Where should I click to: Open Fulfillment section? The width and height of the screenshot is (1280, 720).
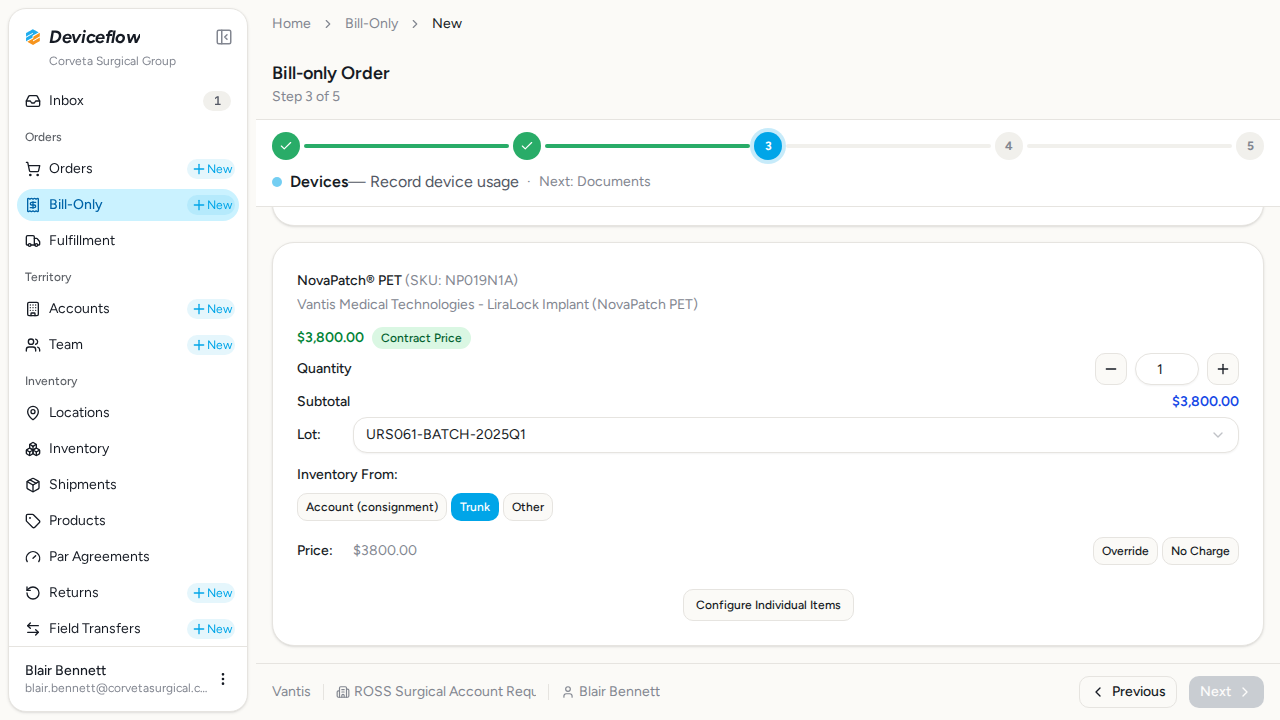128,241
